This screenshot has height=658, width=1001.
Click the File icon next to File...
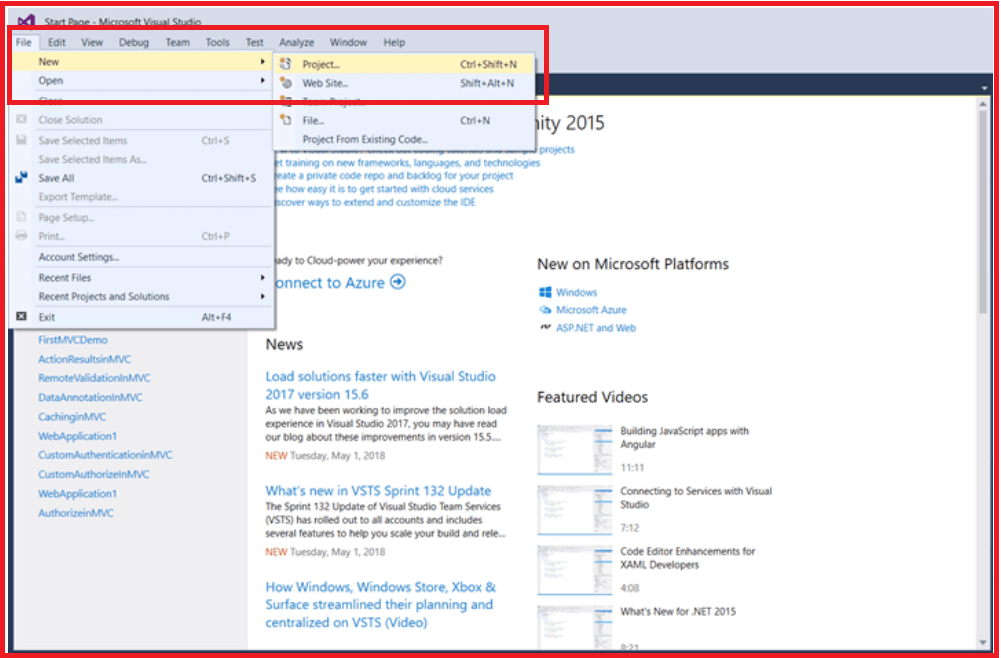click(286, 120)
